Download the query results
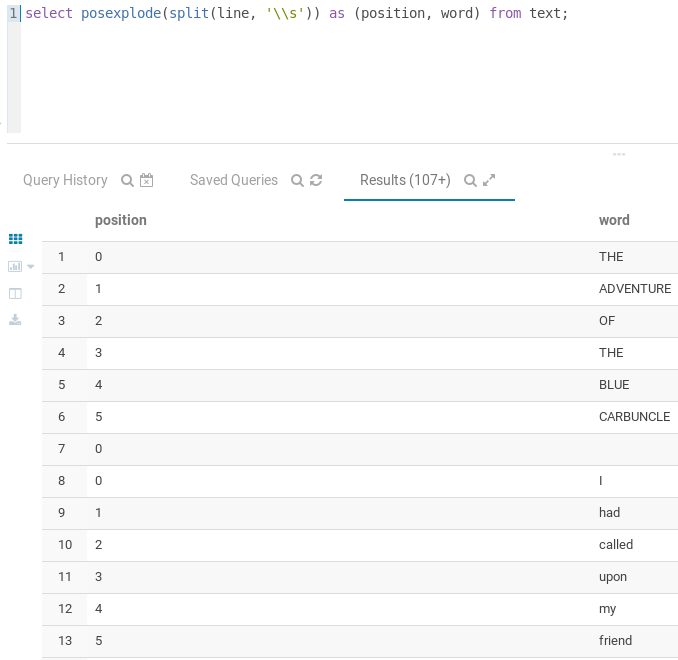The image size is (678, 660). click(x=15, y=320)
